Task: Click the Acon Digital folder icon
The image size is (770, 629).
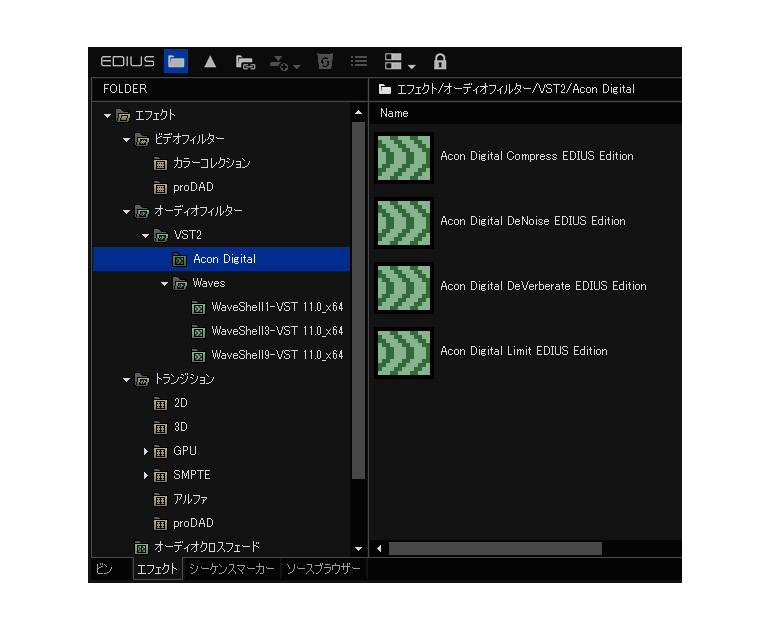Action: 179,259
